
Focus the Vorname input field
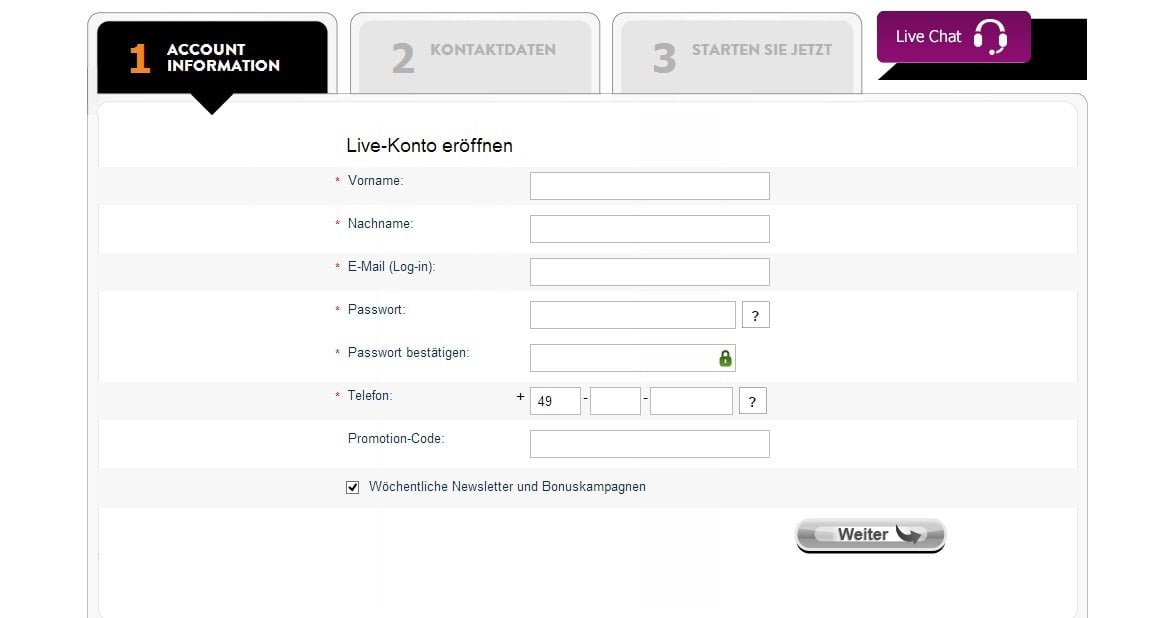point(650,186)
